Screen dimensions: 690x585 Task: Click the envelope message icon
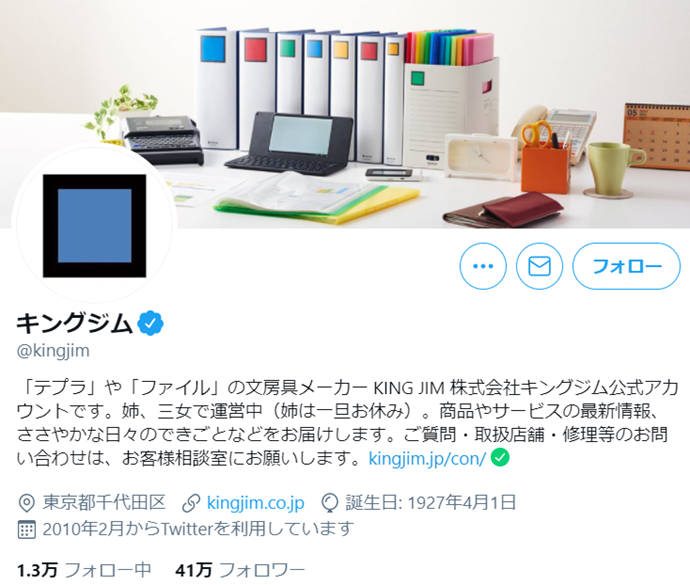[539, 266]
